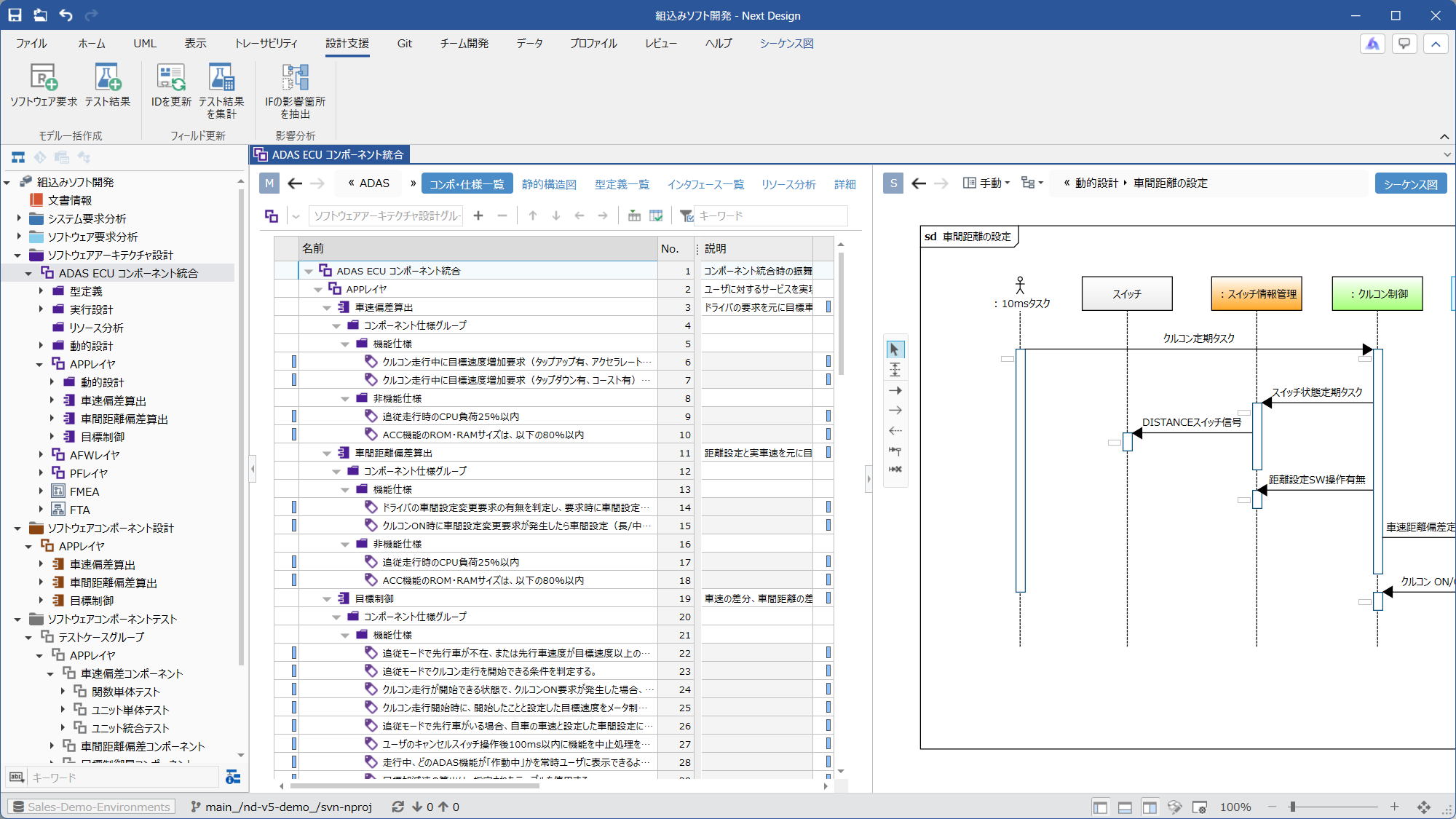This screenshot has height=819, width=1456.
Task: Select the pointer tool in diagram palette
Action: 895,349
